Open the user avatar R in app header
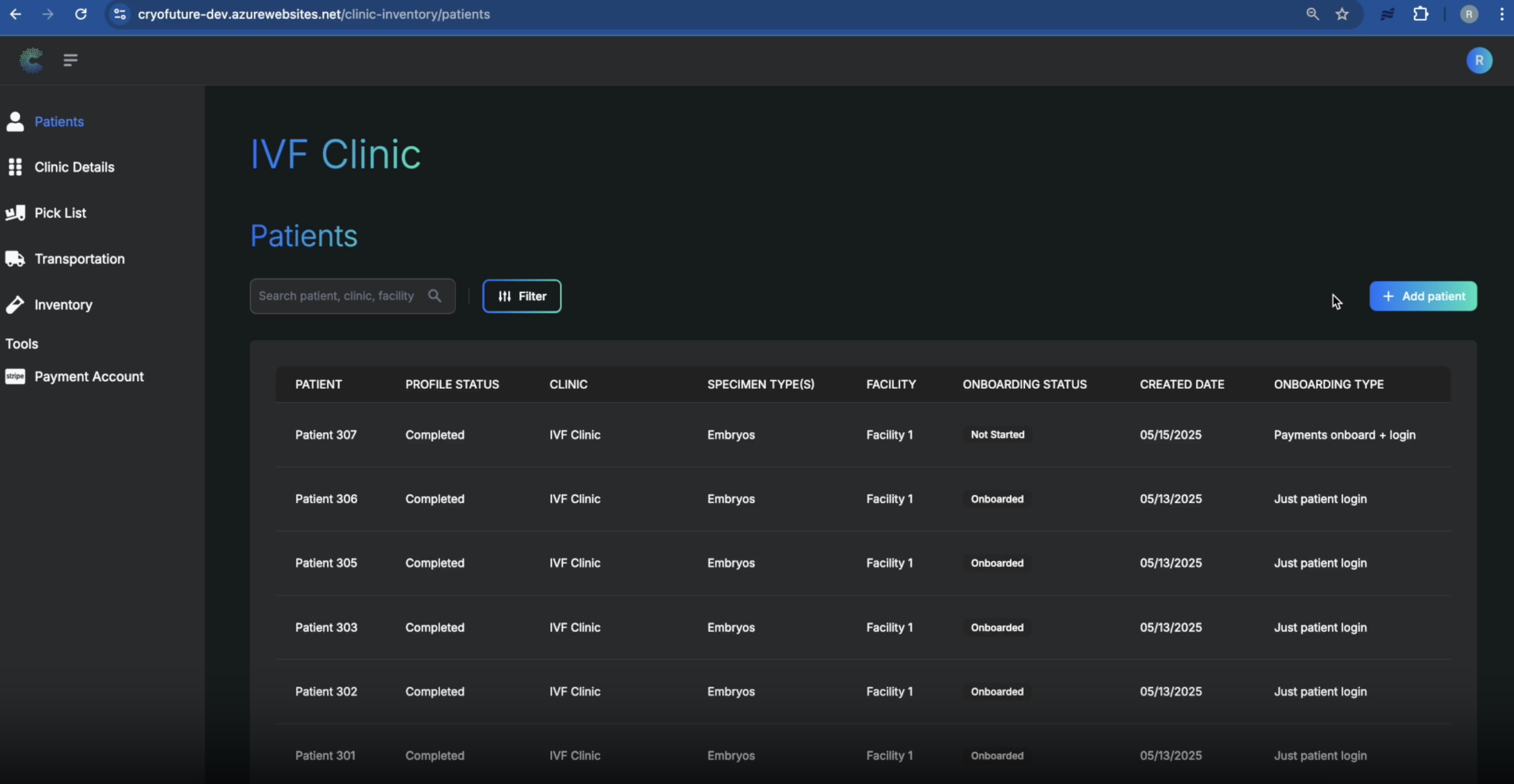Screen dimensions: 1514x784 (x=1479, y=61)
